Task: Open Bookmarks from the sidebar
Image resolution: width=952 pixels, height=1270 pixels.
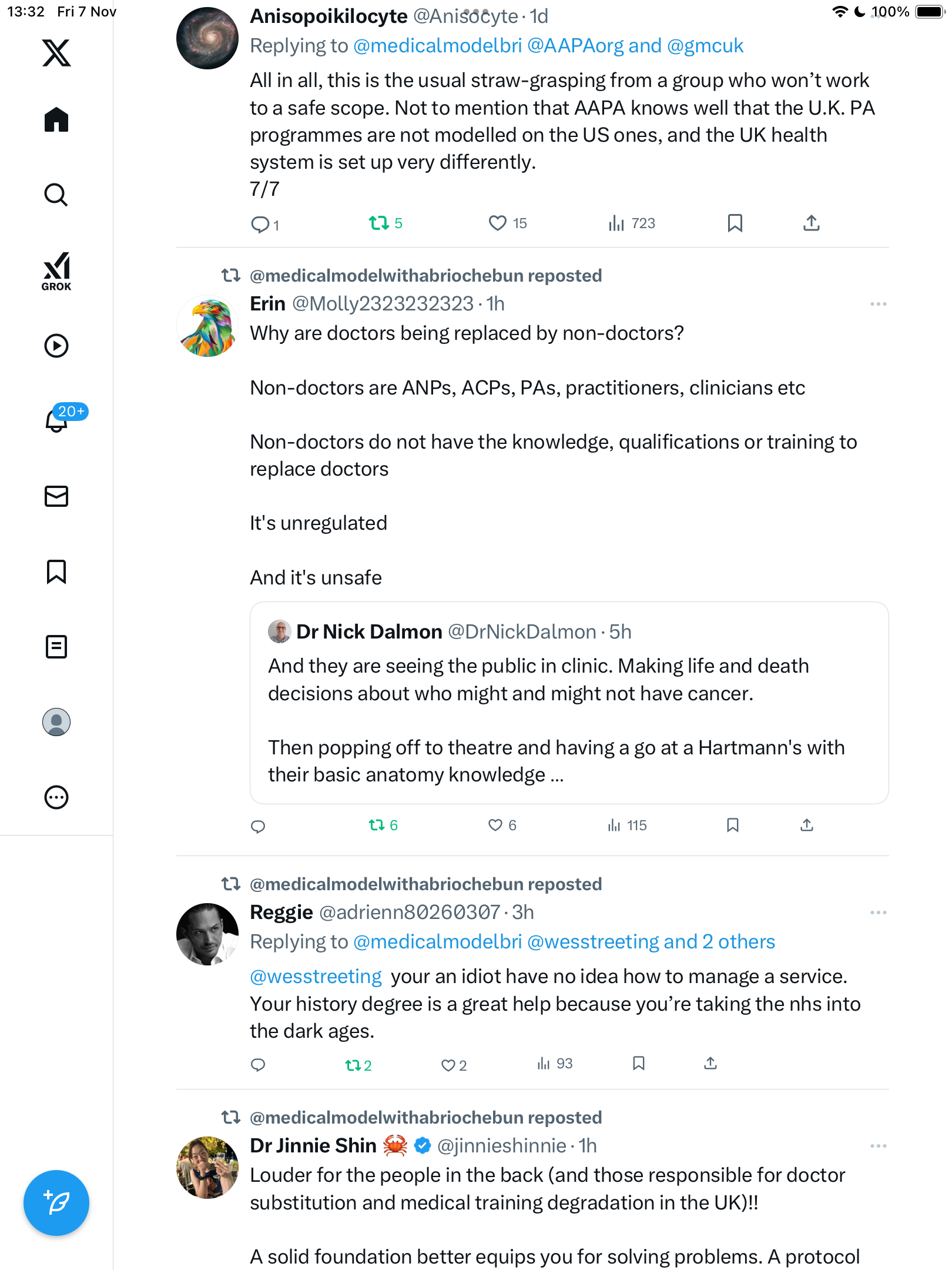Action: 56,571
